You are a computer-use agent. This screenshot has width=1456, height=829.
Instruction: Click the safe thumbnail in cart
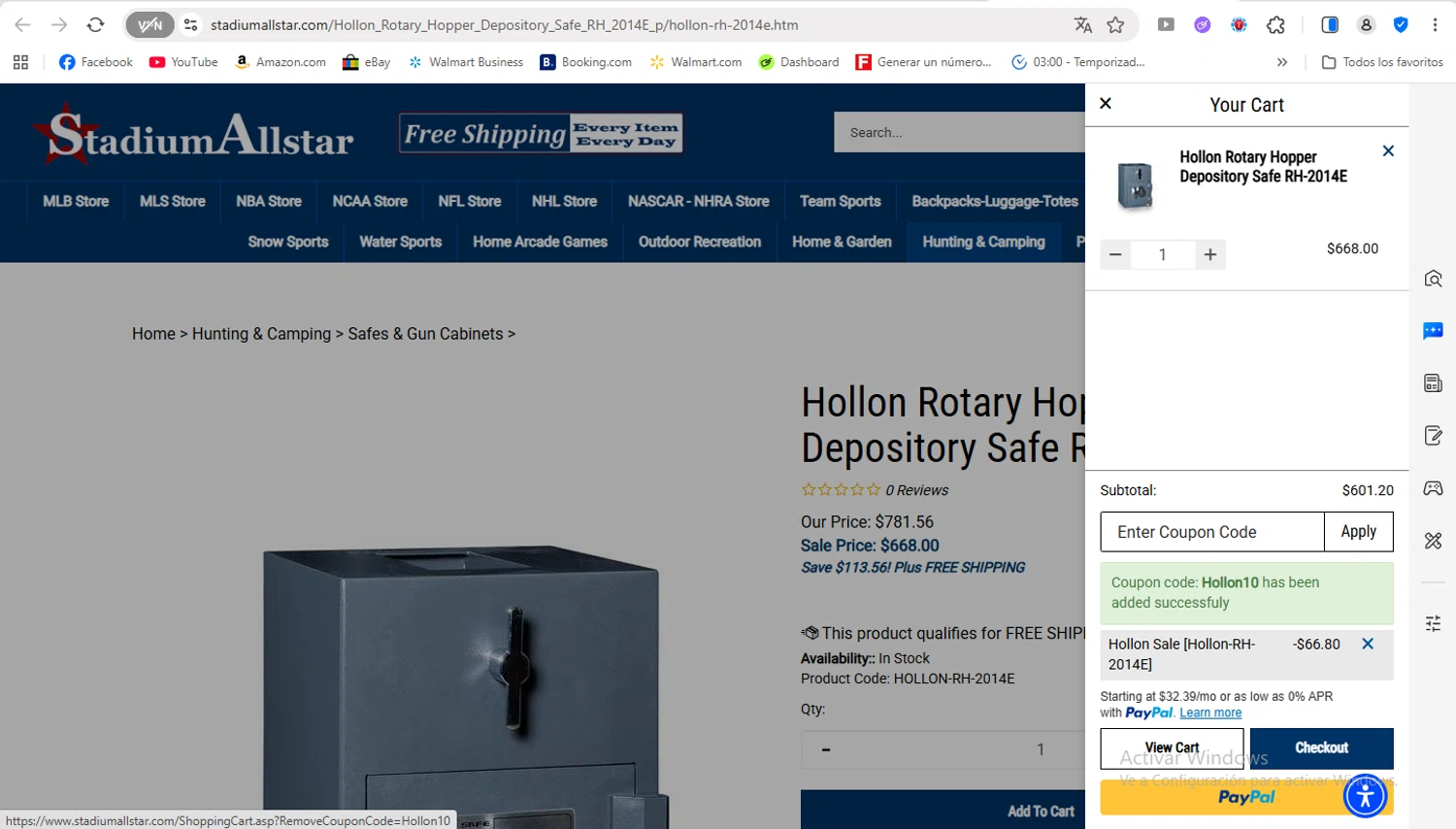(1135, 184)
